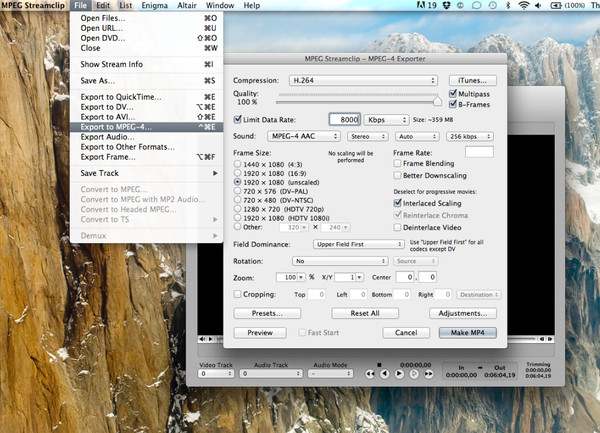Enable the Multipass checkbox
600x433 pixels.
tap(453, 93)
